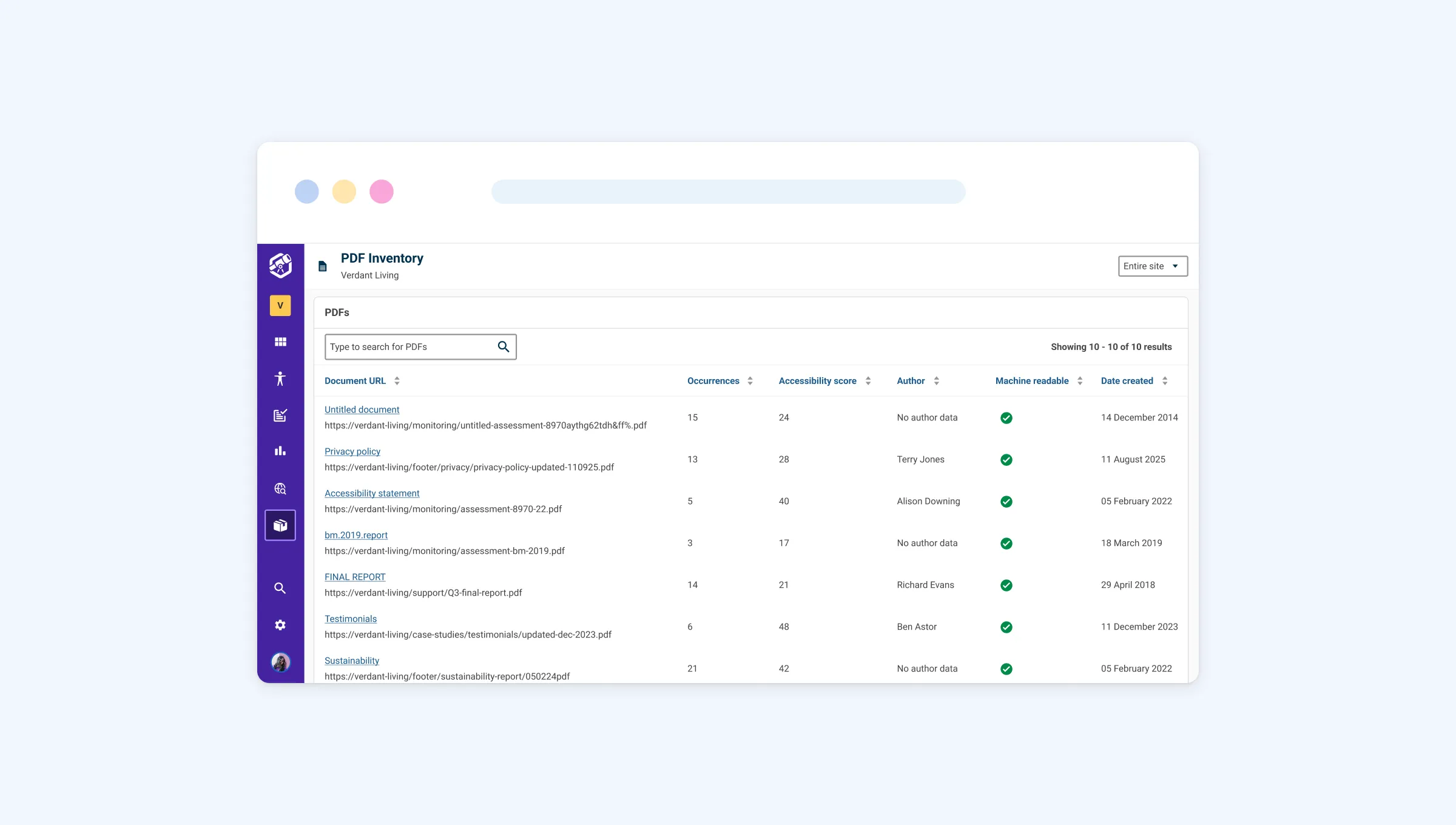Click the Type to search PDFs field
The image size is (1456, 825).
409,347
